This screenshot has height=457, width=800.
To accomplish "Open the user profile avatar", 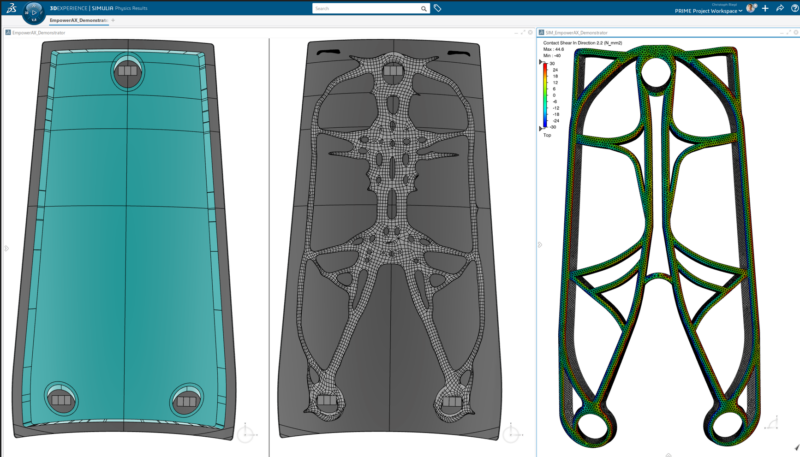I will (x=750, y=8).
